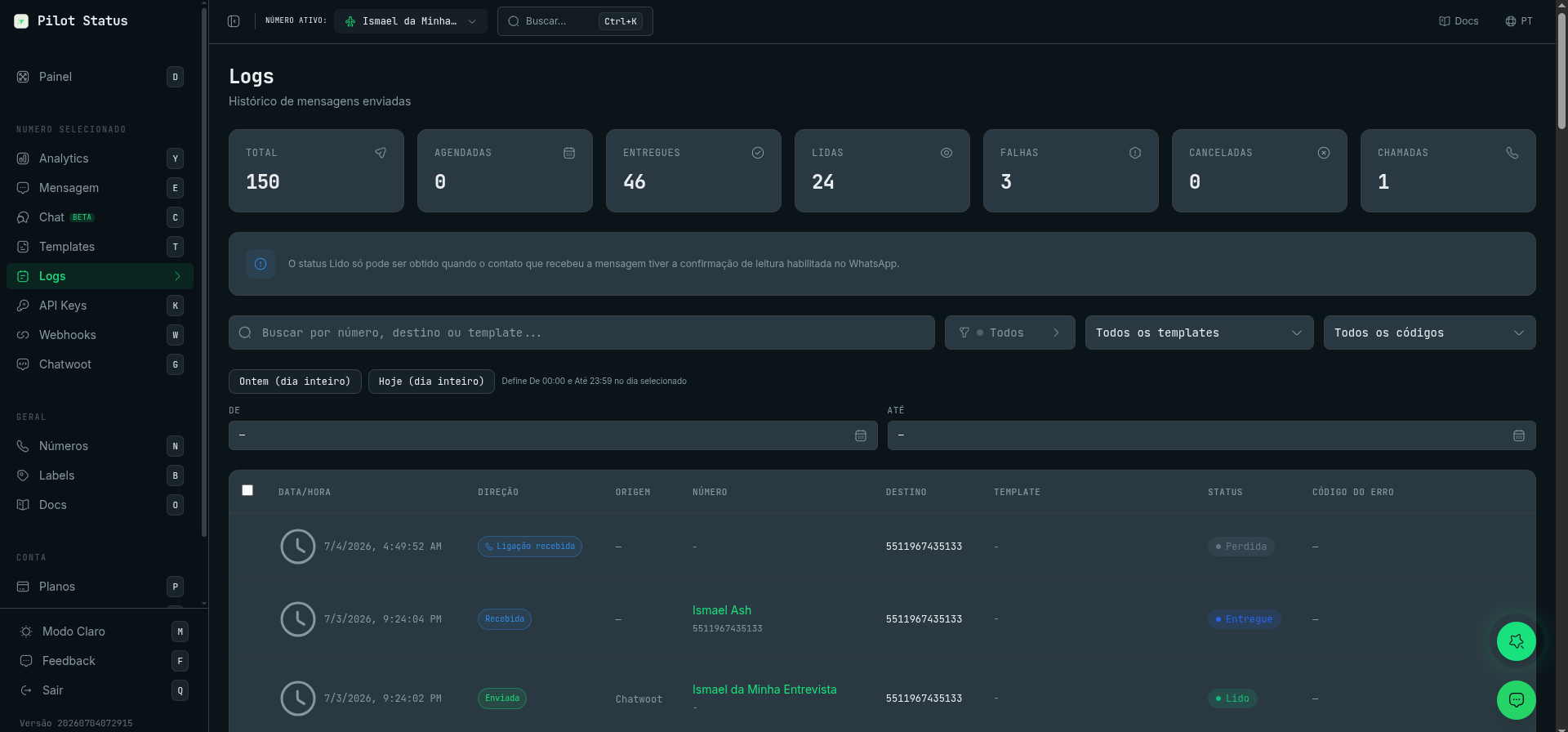The width and height of the screenshot is (1568, 732).
Task: Expand Todos os códigos dropdown
Action: pyautogui.click(x=1429, y=333)
